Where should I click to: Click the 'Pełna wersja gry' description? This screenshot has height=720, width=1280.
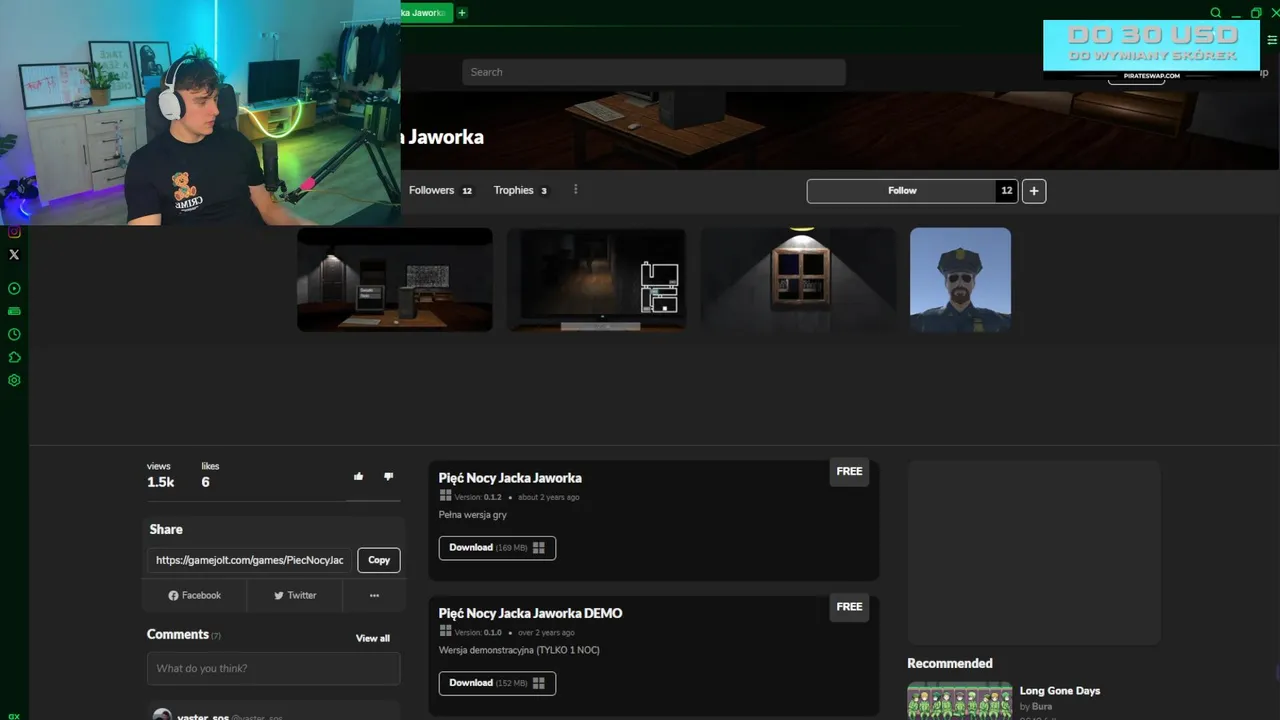[473, 515]
